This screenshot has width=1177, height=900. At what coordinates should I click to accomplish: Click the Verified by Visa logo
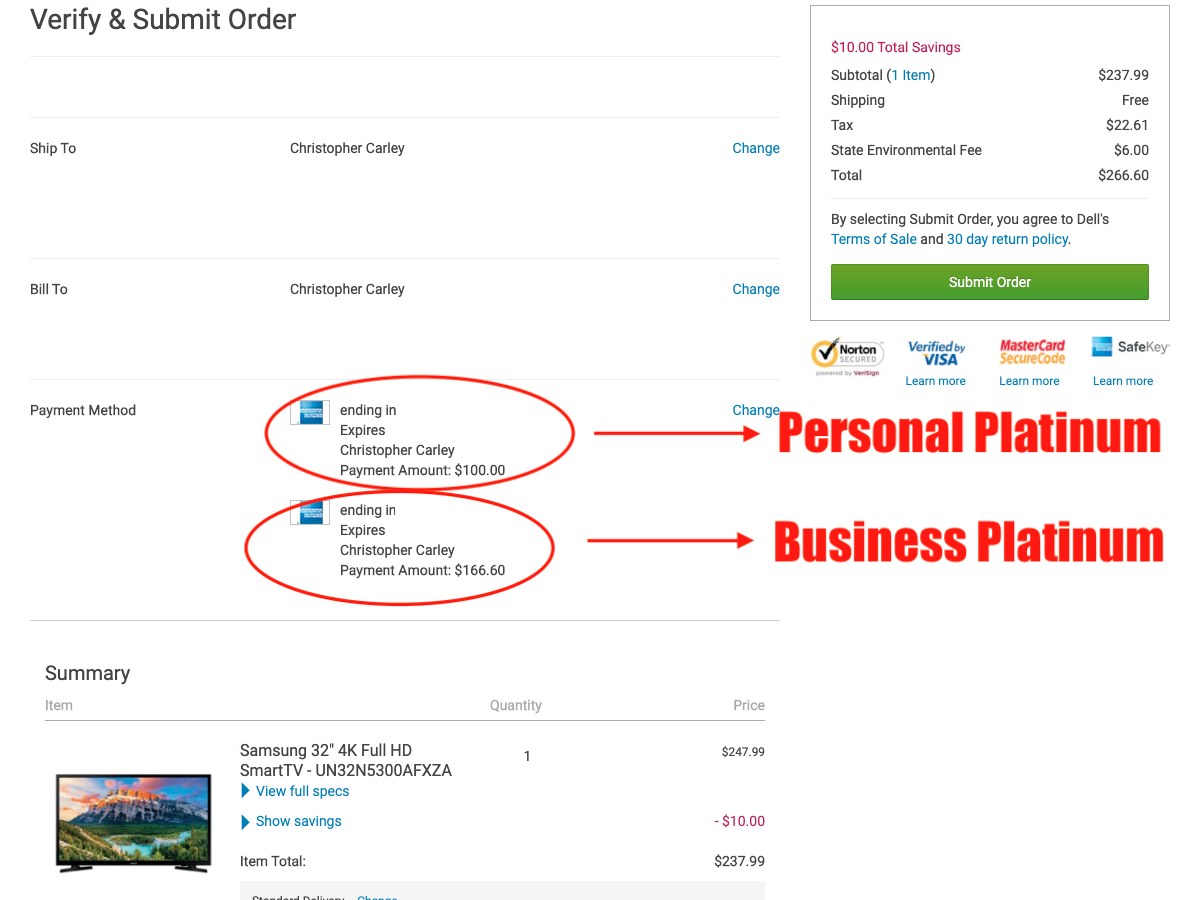[936, 353]
